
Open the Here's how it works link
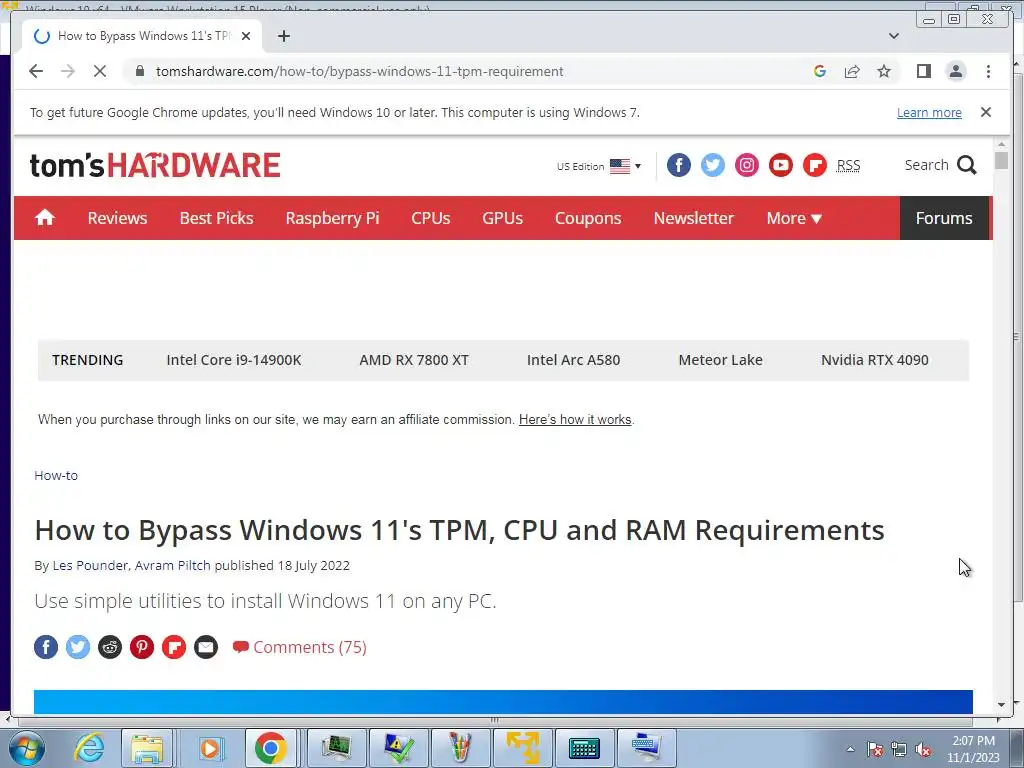click(575, 419)
